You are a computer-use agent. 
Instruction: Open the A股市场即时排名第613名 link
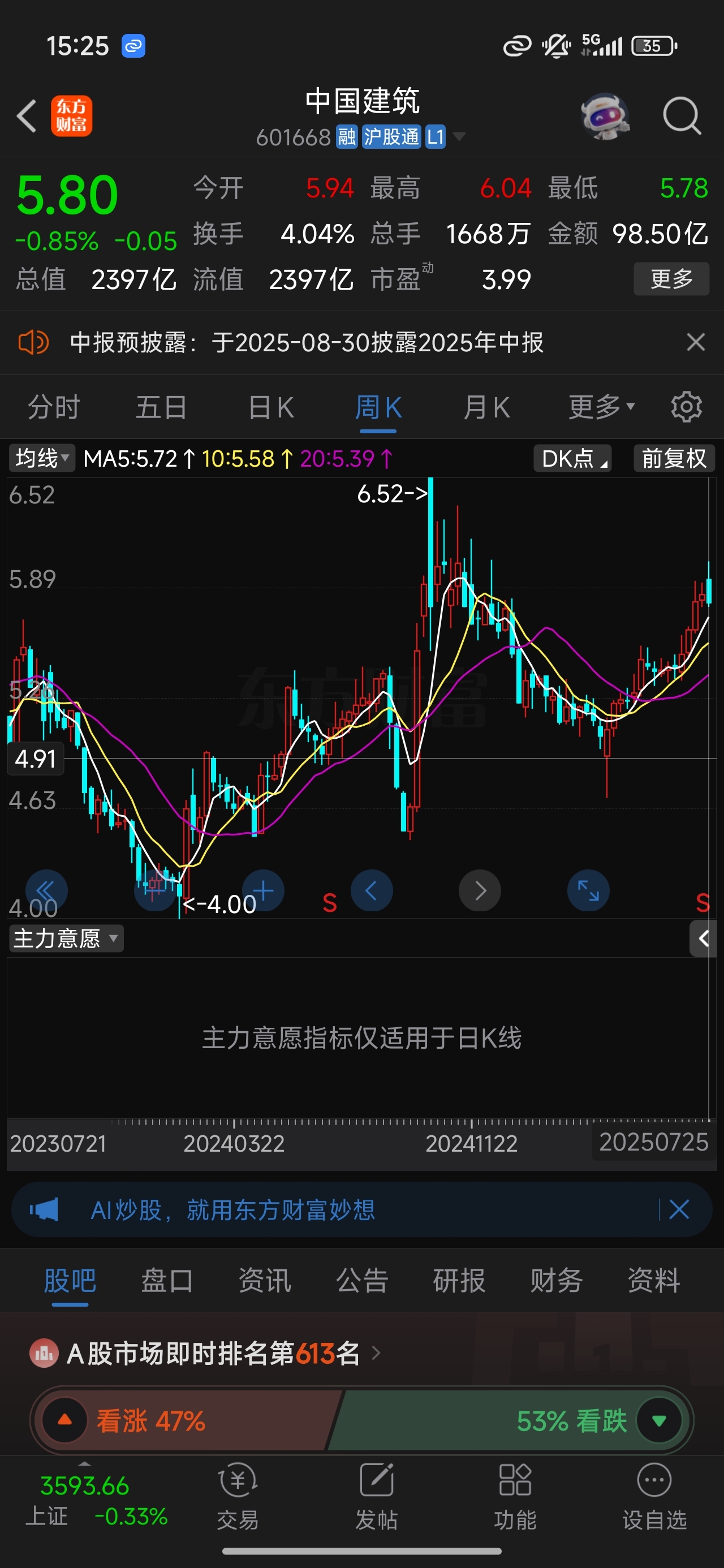224,1353
